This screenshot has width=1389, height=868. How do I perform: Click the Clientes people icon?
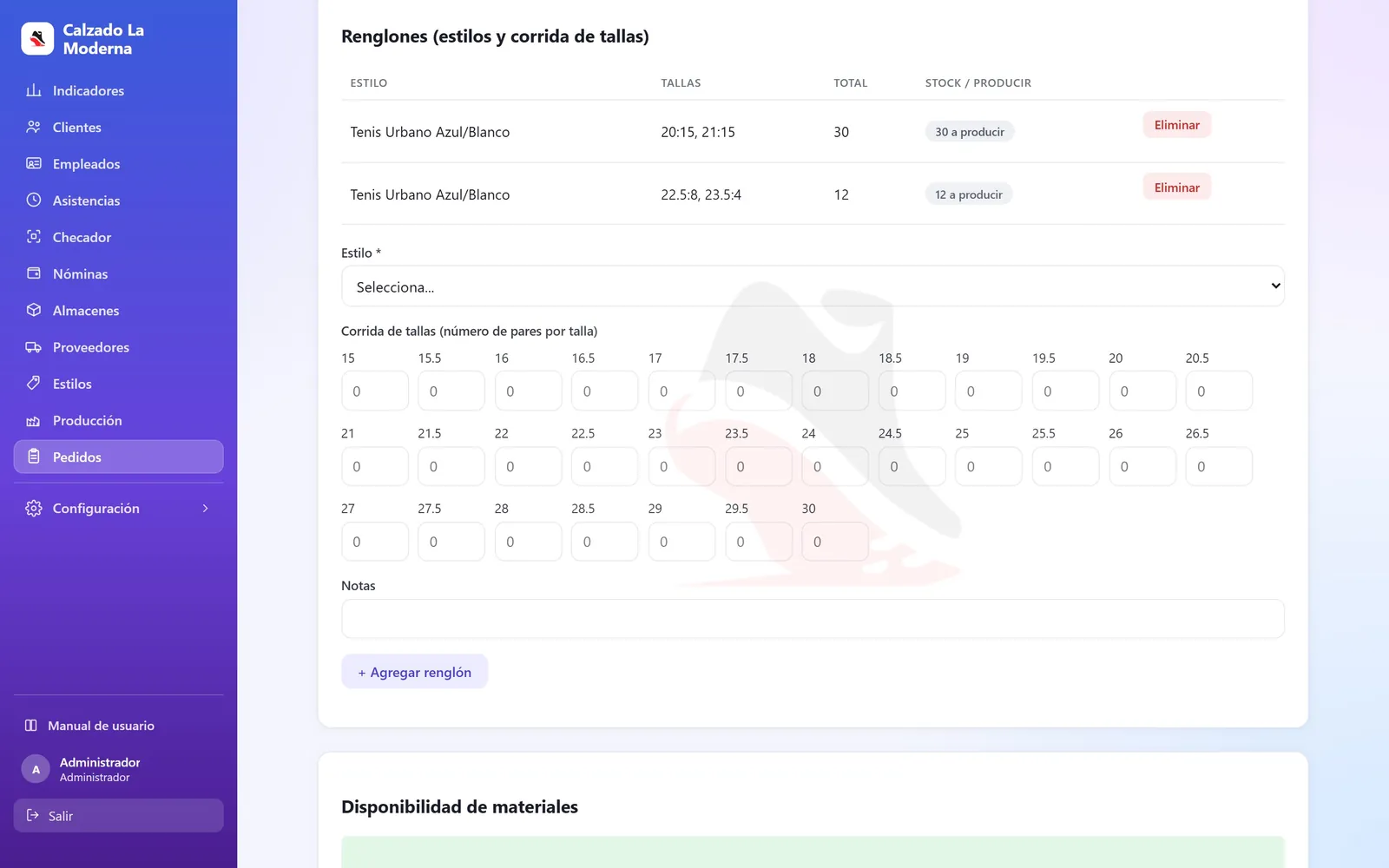(x=34, y=127)
